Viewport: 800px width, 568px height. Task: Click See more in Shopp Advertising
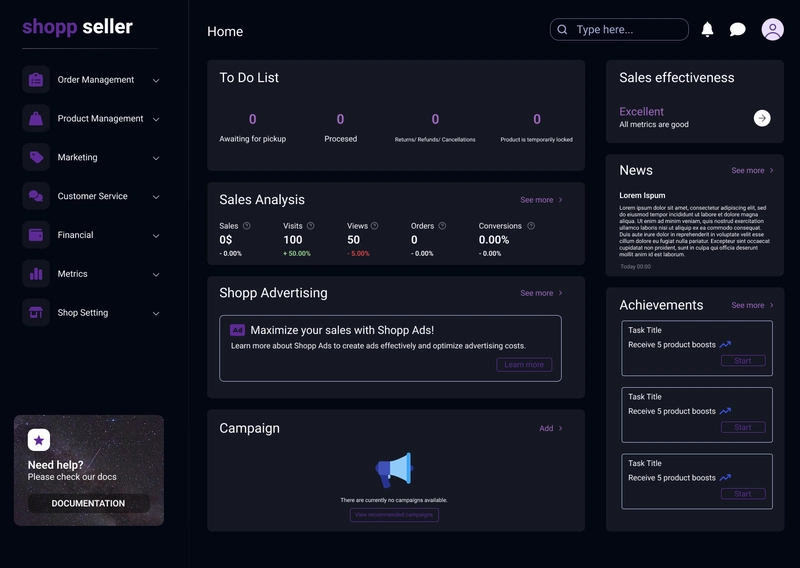541,293
